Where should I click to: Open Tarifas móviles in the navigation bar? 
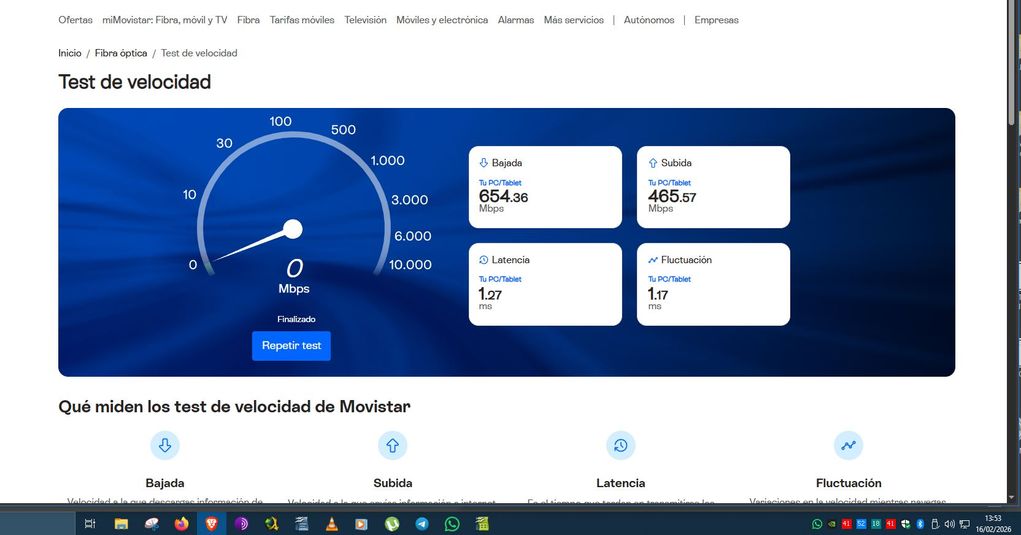pyautogui.click(x=302, y=20)
